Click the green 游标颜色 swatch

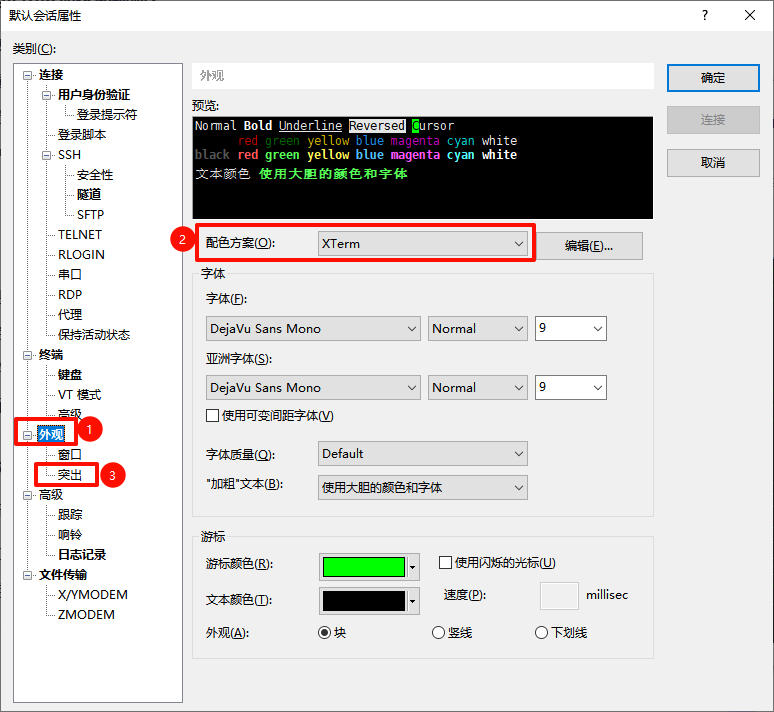[364, 567]
